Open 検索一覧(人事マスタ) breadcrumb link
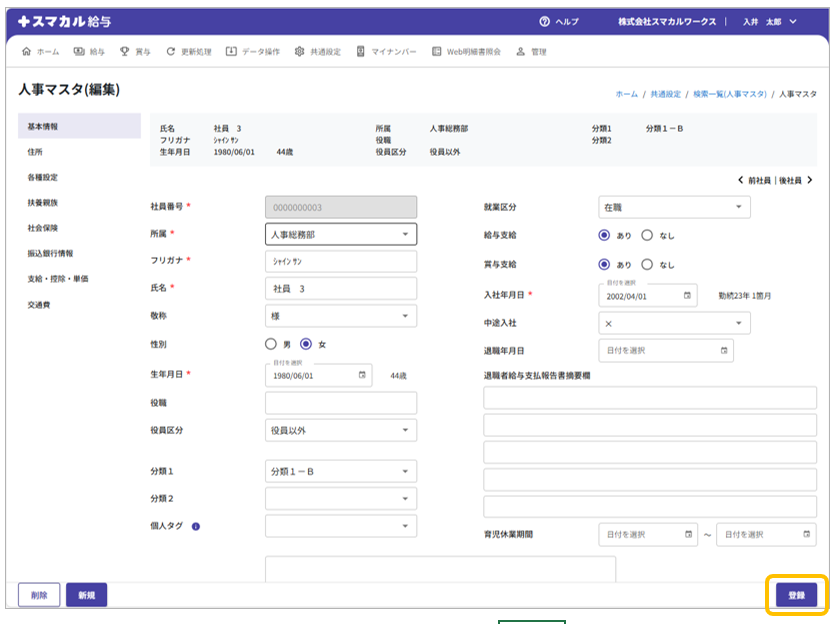The height and width of the screenshot is (624, 837). click(728, 94)
